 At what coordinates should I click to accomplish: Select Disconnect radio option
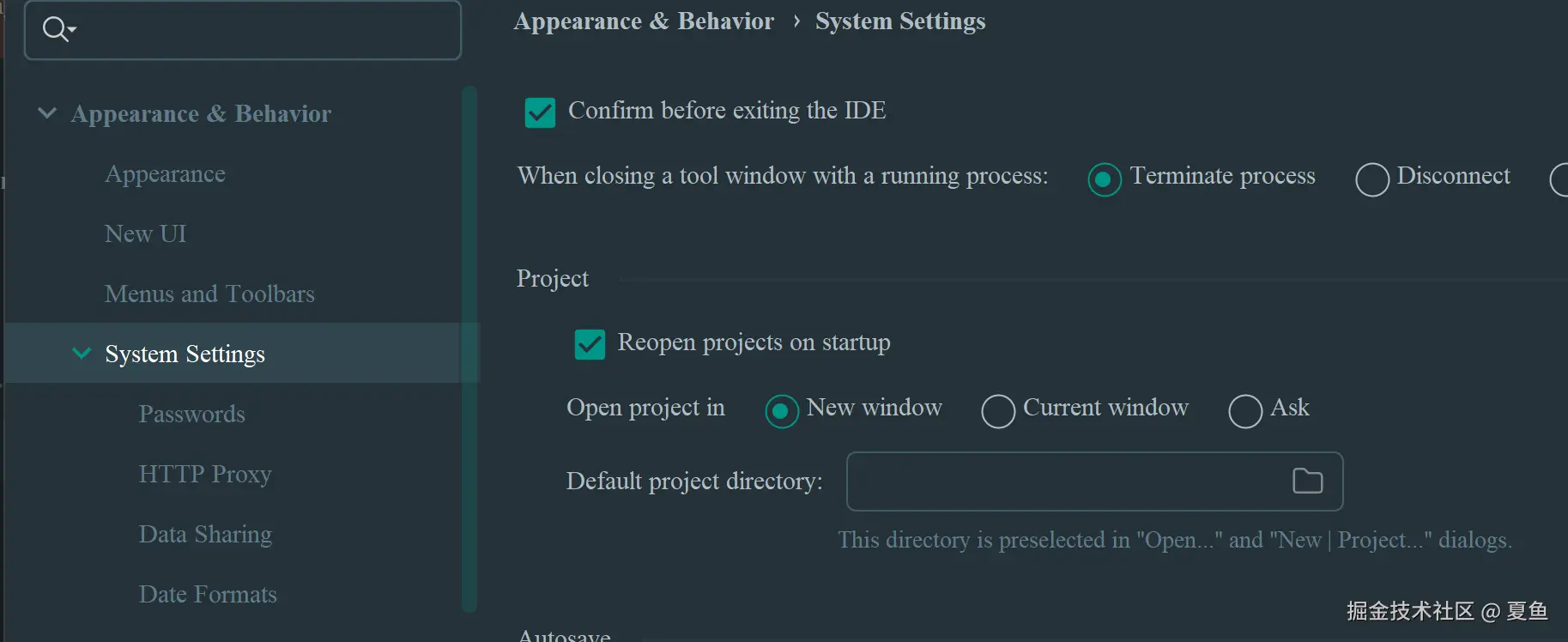click(x=1371, y=179)
